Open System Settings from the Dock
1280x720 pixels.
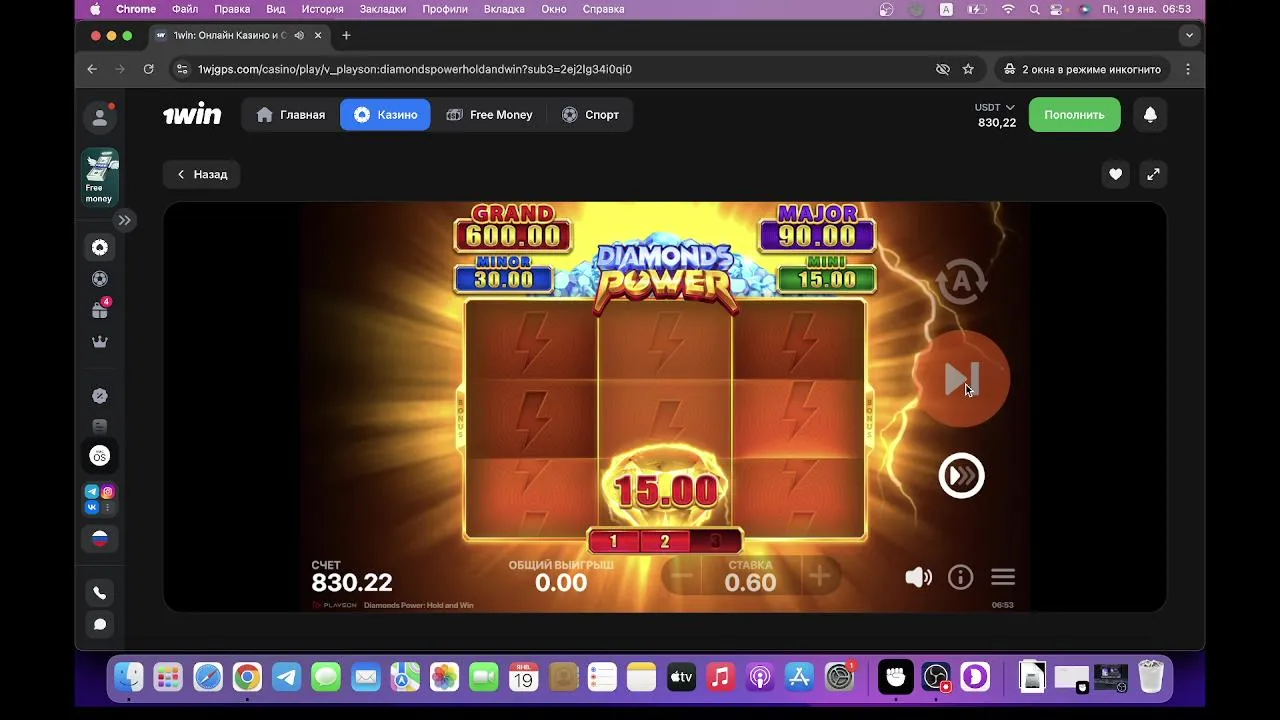coord(839,677)
